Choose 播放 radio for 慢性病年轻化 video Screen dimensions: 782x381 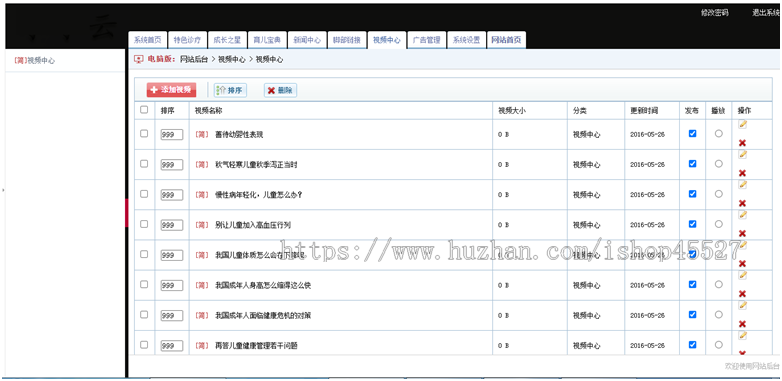coord(719,194)
